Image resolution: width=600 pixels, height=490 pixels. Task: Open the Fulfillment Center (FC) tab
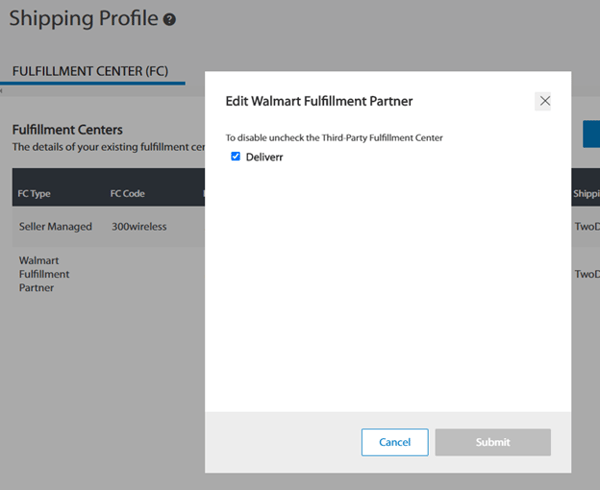(90, 71)
